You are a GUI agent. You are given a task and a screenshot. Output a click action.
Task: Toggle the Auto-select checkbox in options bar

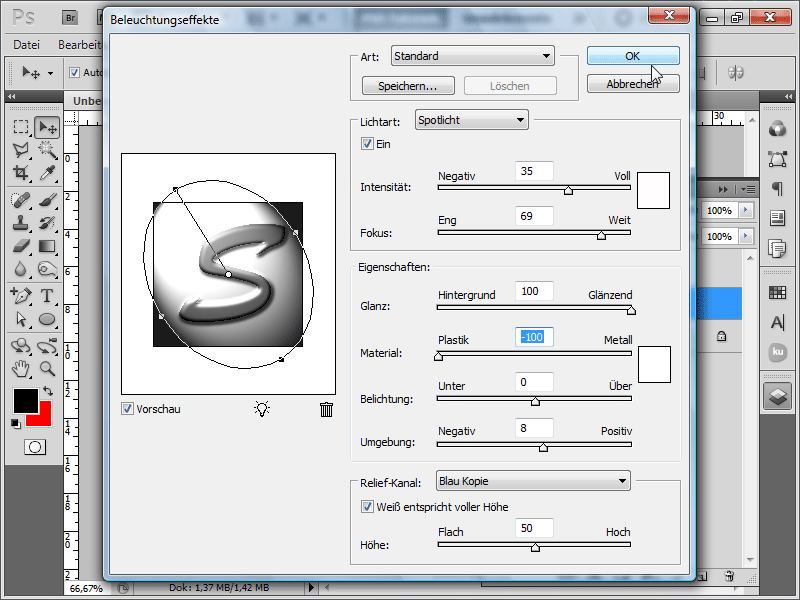click(x=74, y=72)
